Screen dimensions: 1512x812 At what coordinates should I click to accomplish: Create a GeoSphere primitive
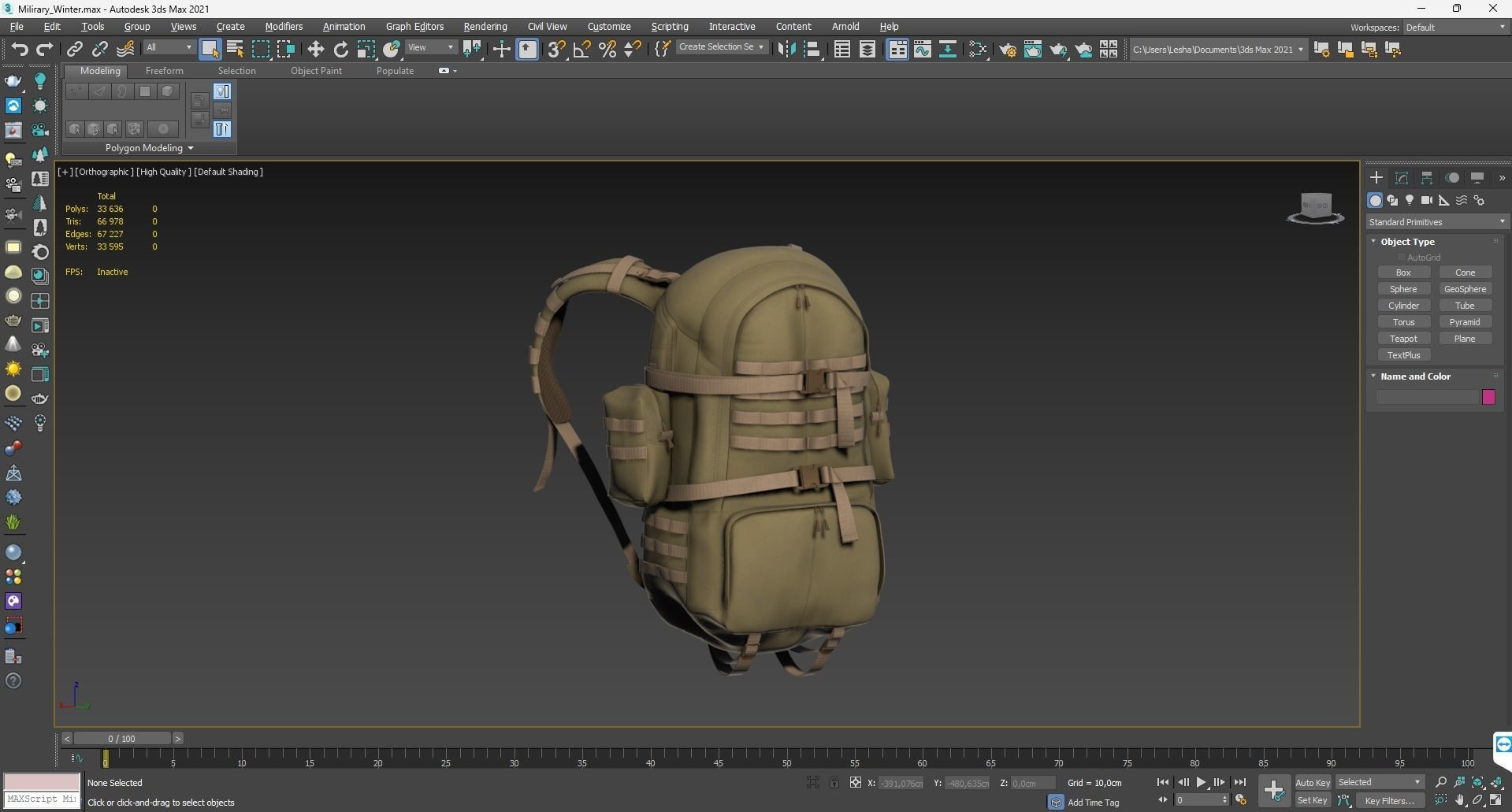(1465, 289)
